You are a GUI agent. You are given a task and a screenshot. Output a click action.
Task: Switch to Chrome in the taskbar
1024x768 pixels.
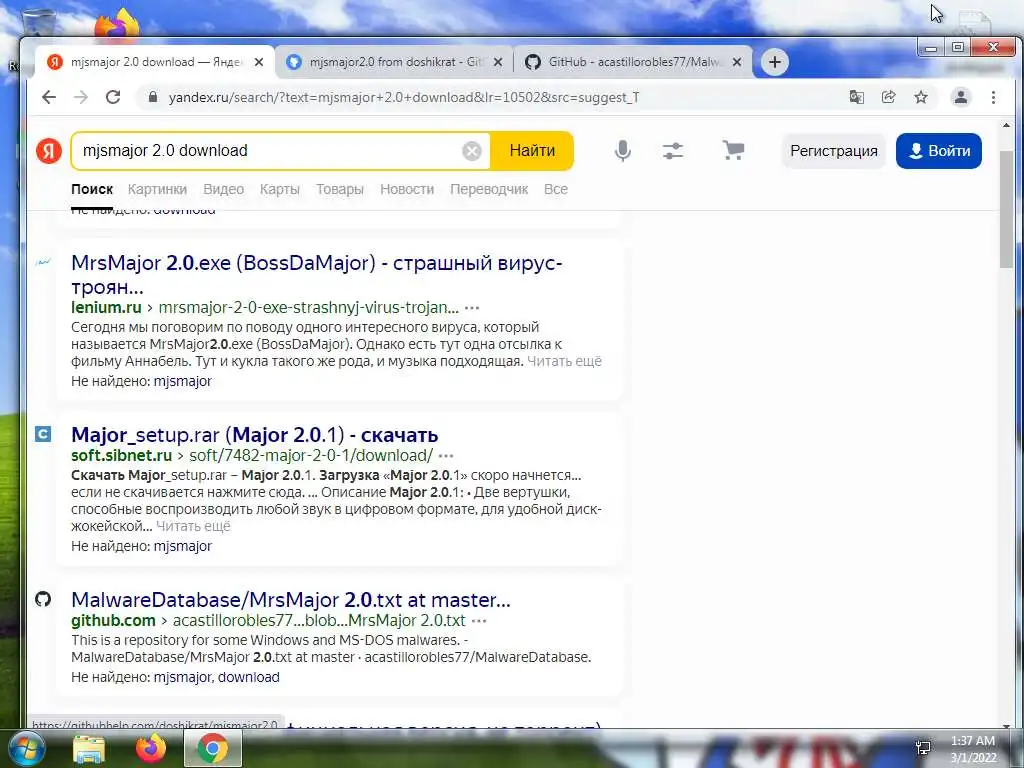point(213,748)
